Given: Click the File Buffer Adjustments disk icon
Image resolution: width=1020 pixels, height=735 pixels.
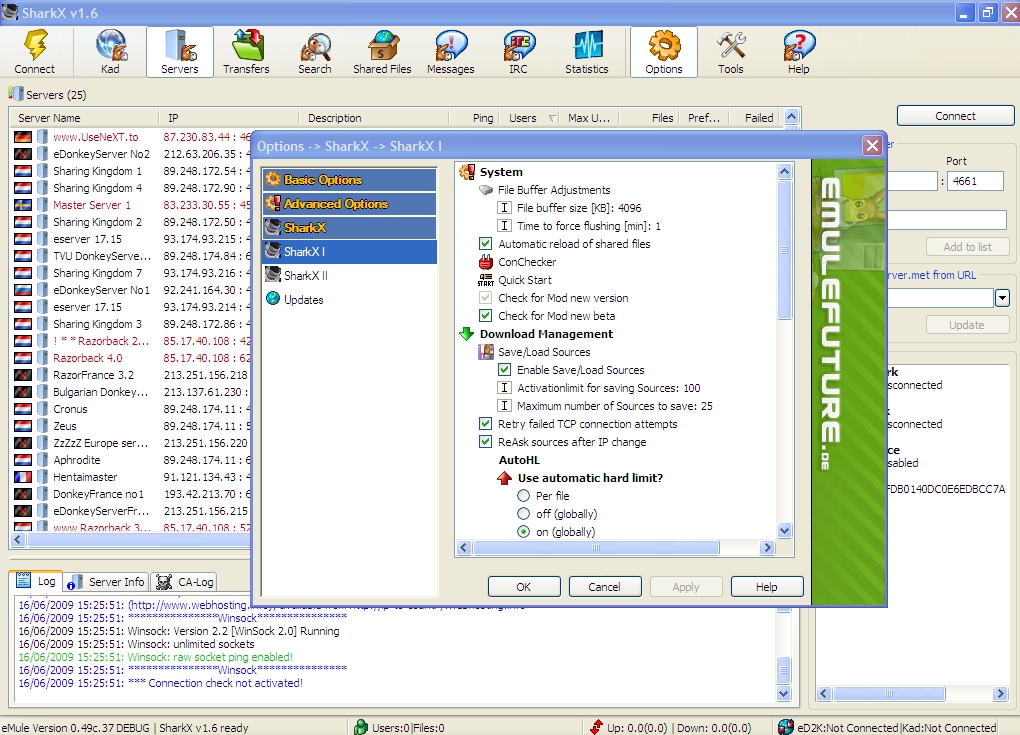Looking at the screenshot, I should [x=485, y=190].
